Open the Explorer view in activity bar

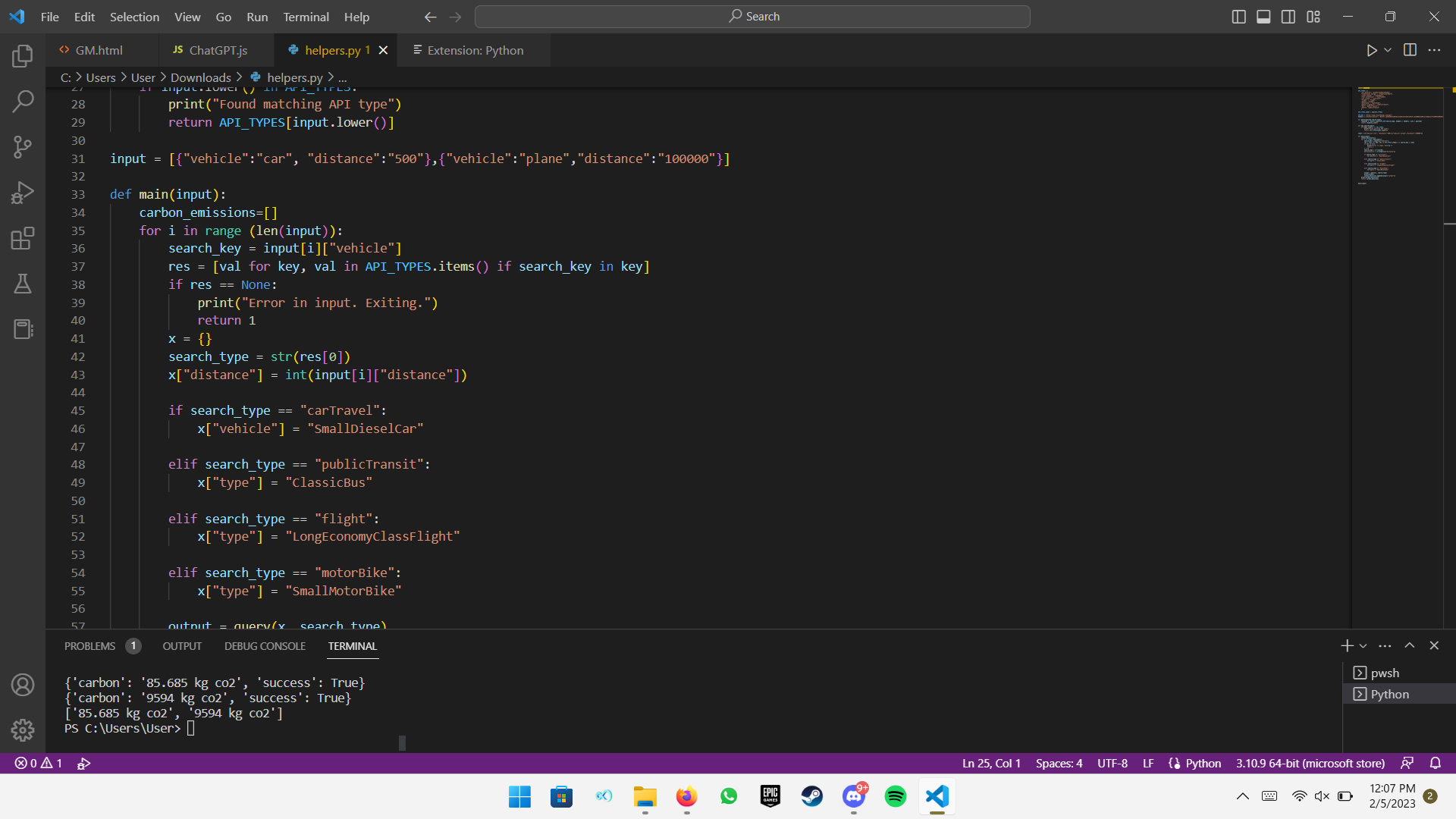pyautogui.click(x=23, y=55)
